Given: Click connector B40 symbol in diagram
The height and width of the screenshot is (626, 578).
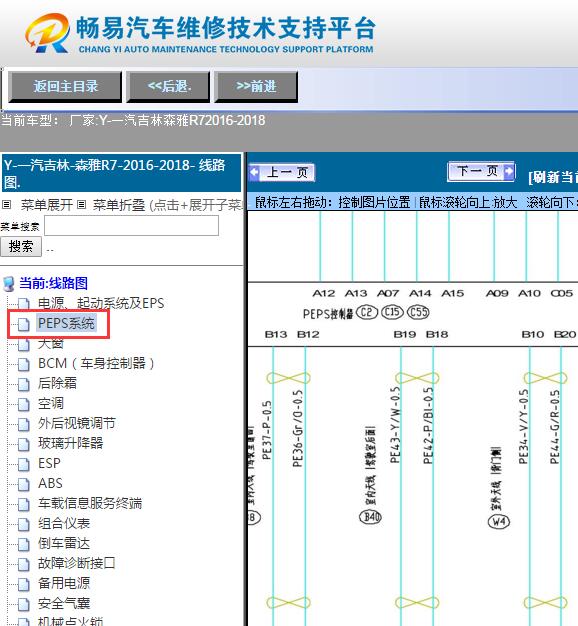Looking at the screenshot, I should click(x=370, y=517).
